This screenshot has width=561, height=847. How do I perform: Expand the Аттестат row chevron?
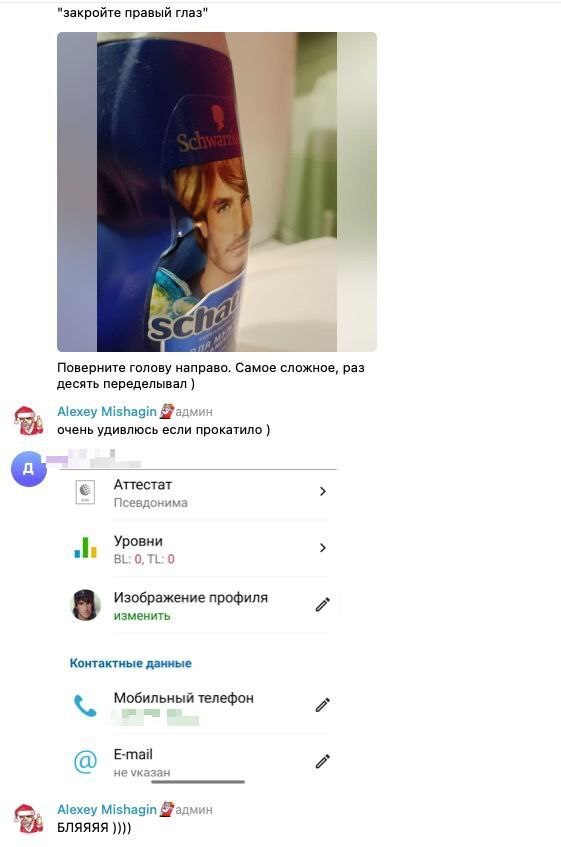(x=322, y=491)
